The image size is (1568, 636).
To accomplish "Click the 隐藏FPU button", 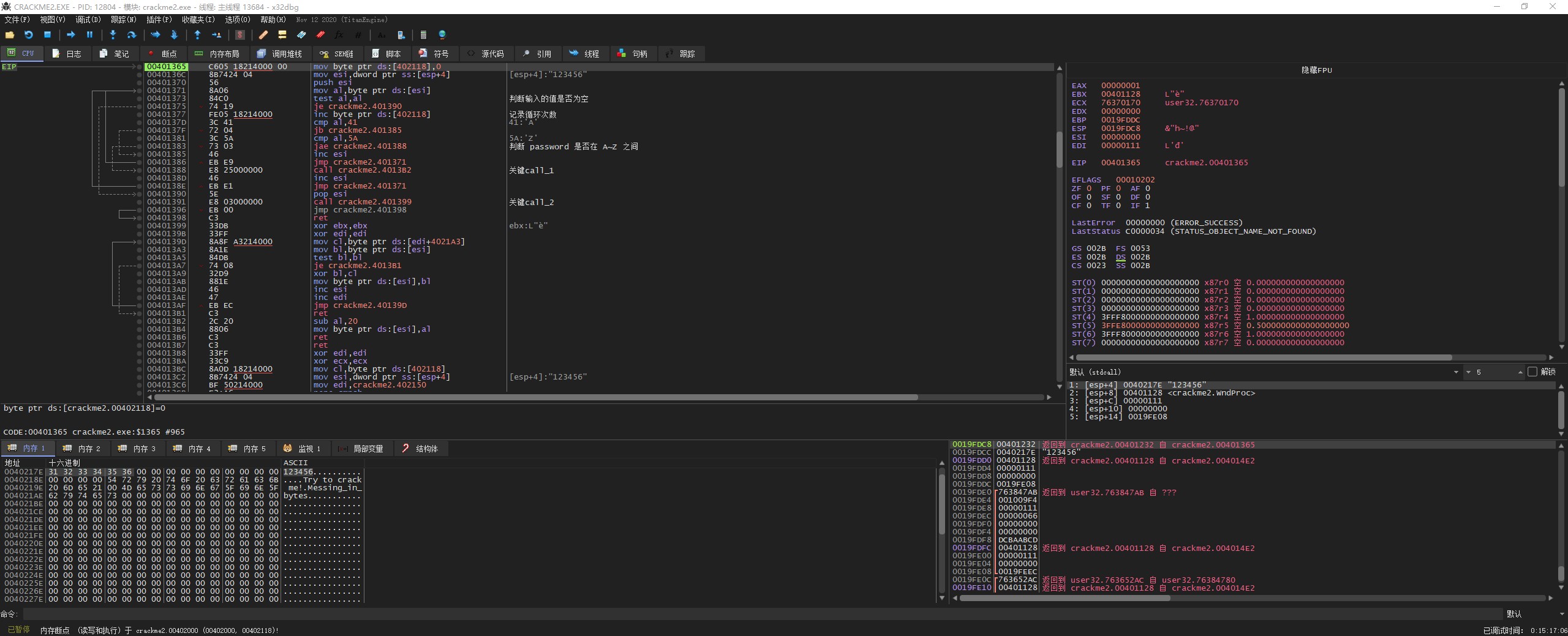I will [x=1316, y=70].
